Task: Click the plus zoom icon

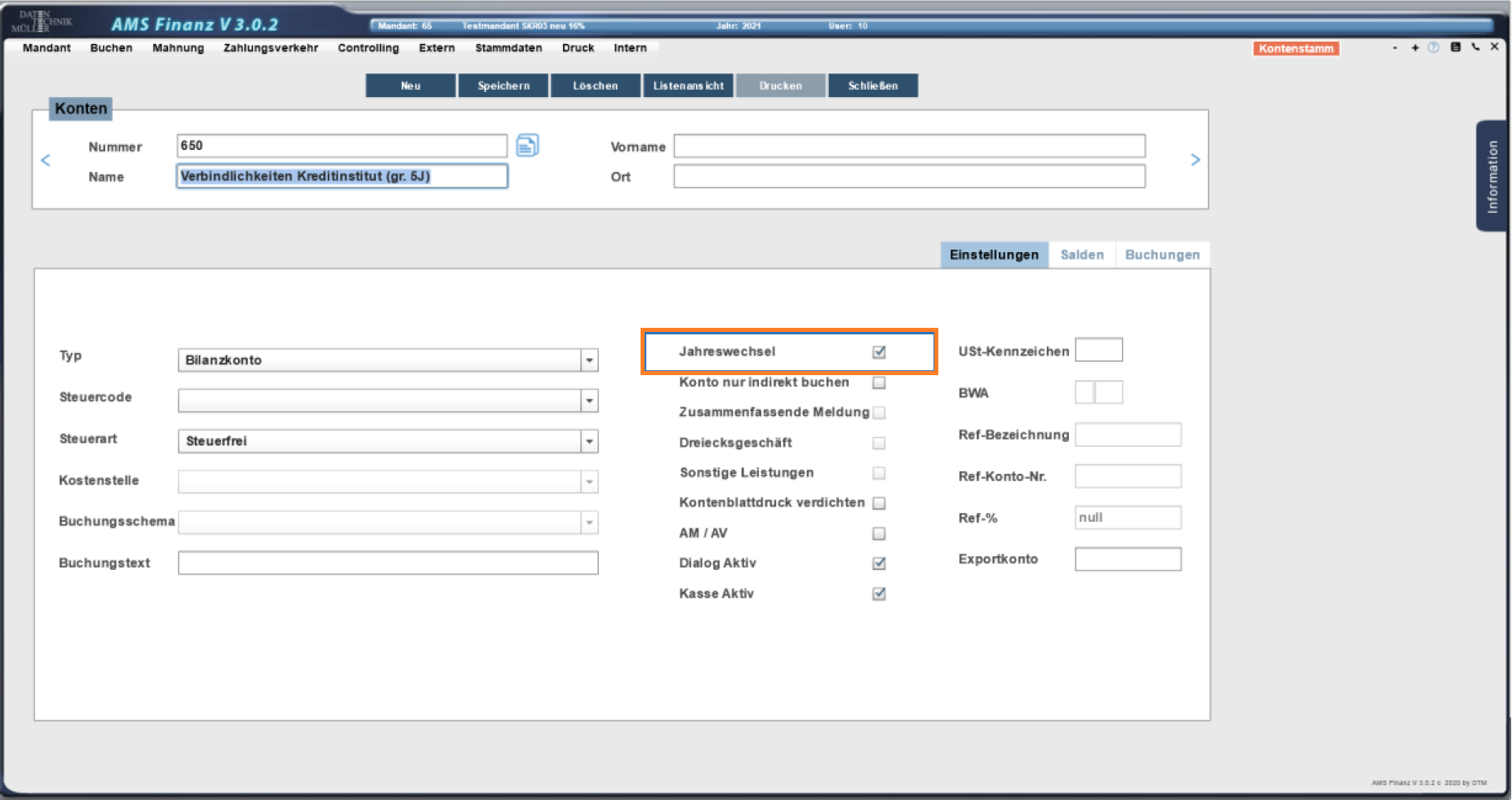Action: pos(1415,48)
